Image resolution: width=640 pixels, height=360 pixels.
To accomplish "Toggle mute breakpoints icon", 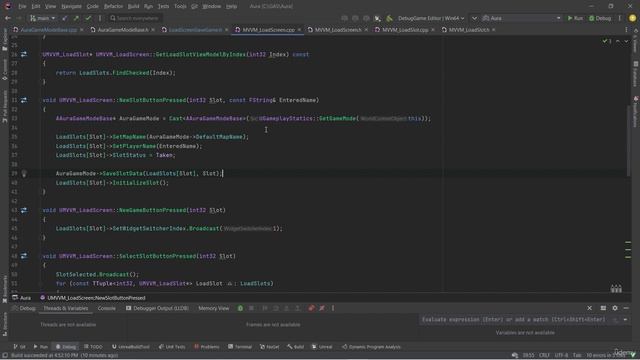I will (x=322, y=309).
